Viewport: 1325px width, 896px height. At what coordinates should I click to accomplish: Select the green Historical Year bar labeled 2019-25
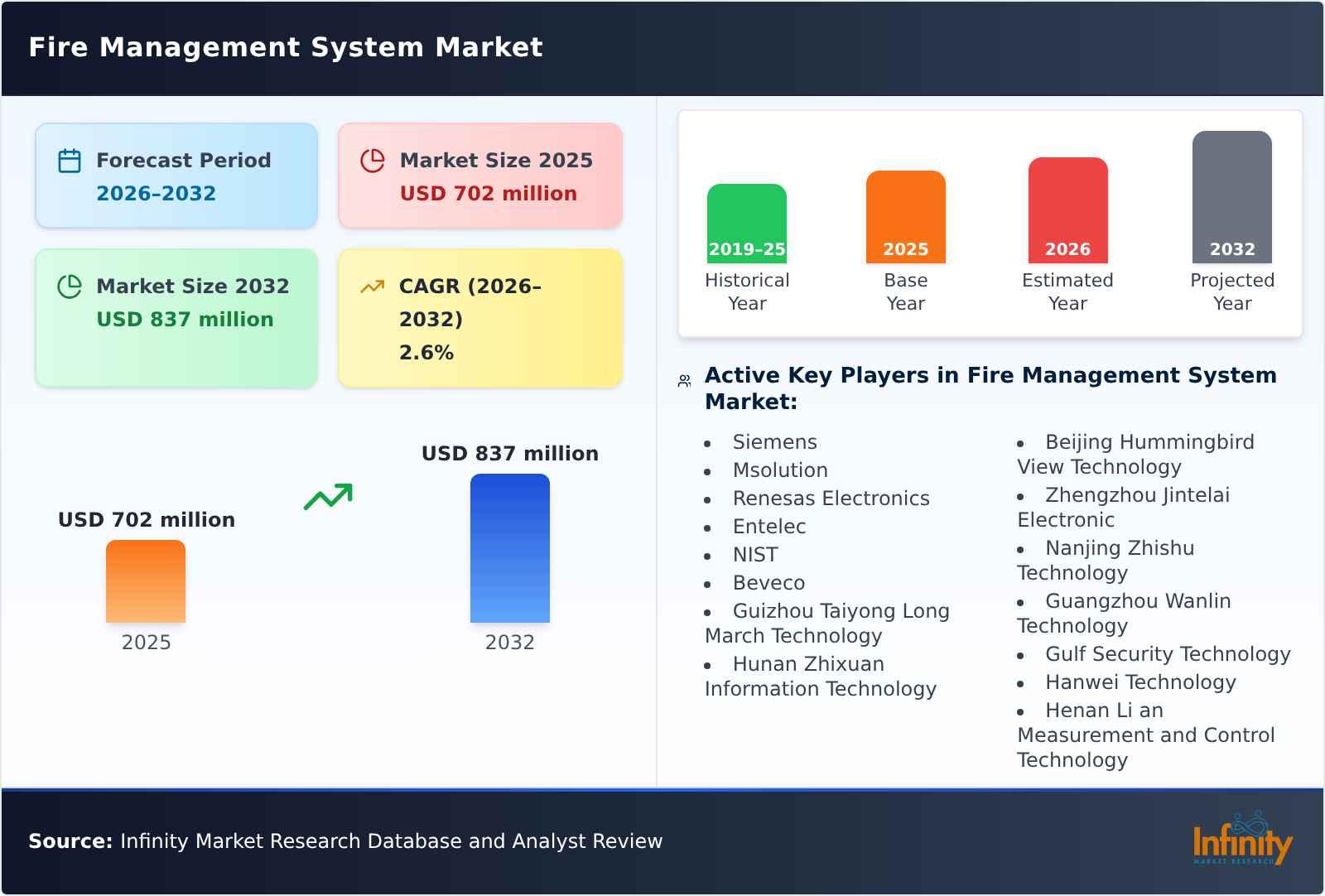[746, 222]
